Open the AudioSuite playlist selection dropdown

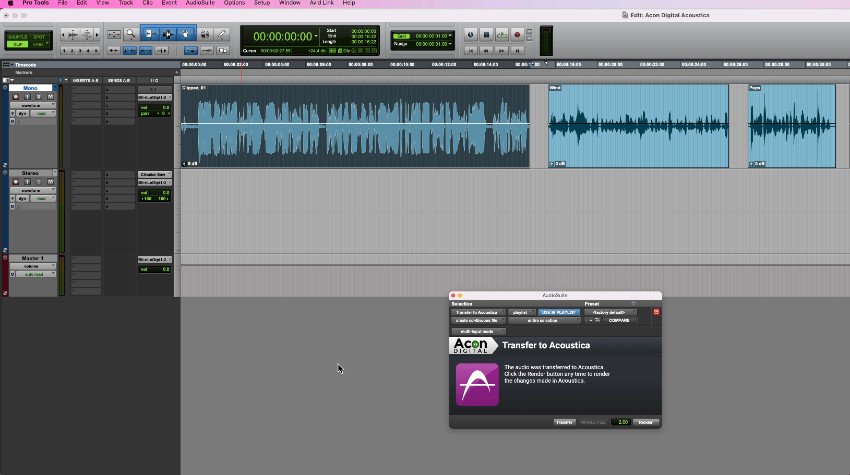[522, 312]
